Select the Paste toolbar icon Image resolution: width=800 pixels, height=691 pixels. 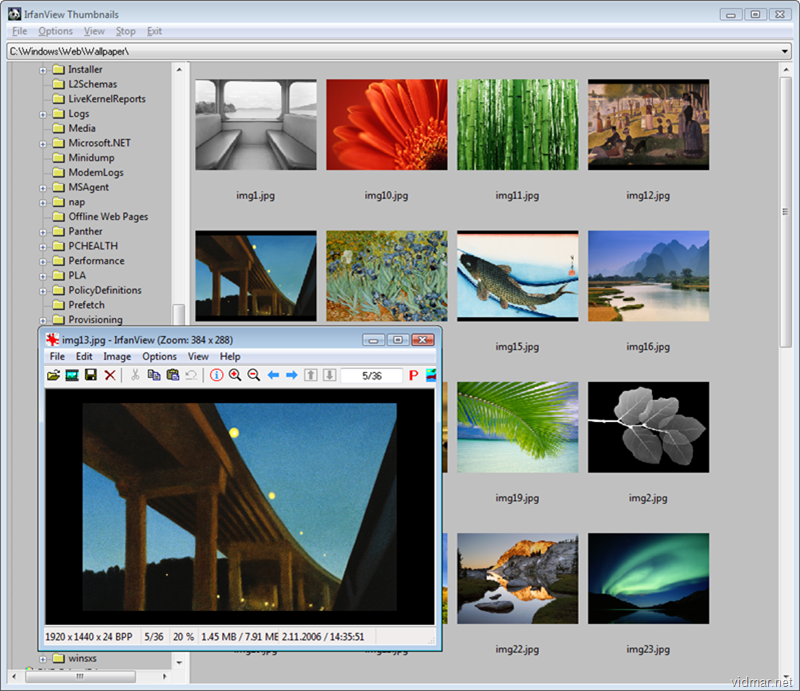point(171,375)
